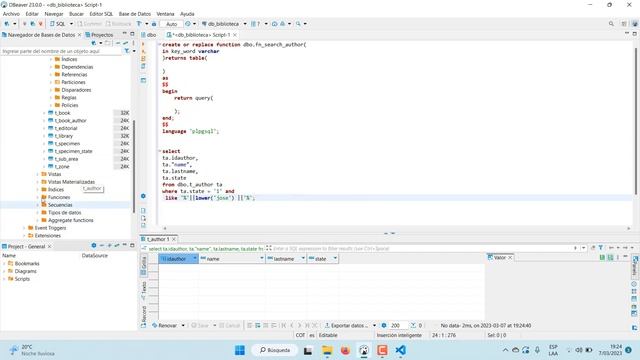Open the Ayuda menu
This screenshot has width=640, height=360.
[187, 14]
